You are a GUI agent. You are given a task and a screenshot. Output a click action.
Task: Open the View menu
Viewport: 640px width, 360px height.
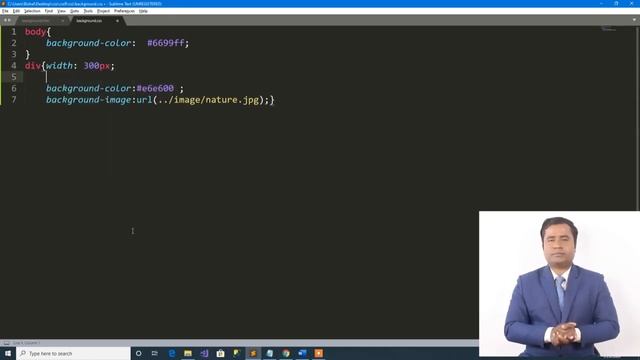[x=61, y=11]
